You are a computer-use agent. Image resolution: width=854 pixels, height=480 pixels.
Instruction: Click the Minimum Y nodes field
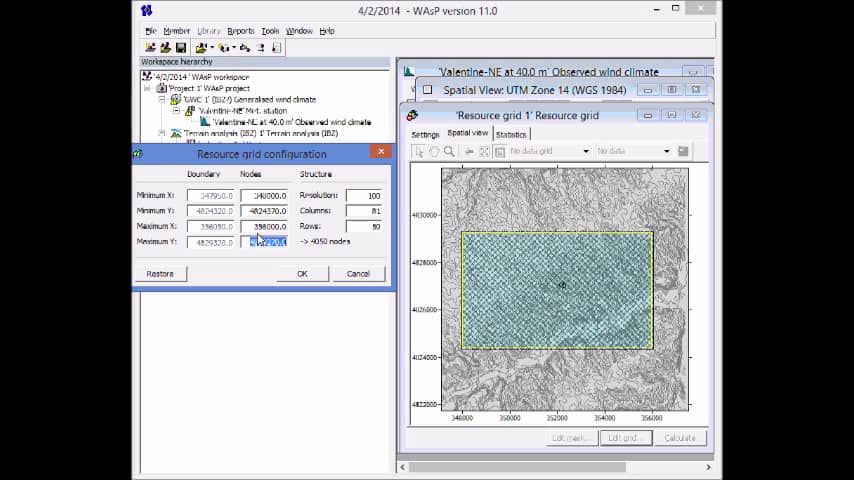[x=264, y=211]
